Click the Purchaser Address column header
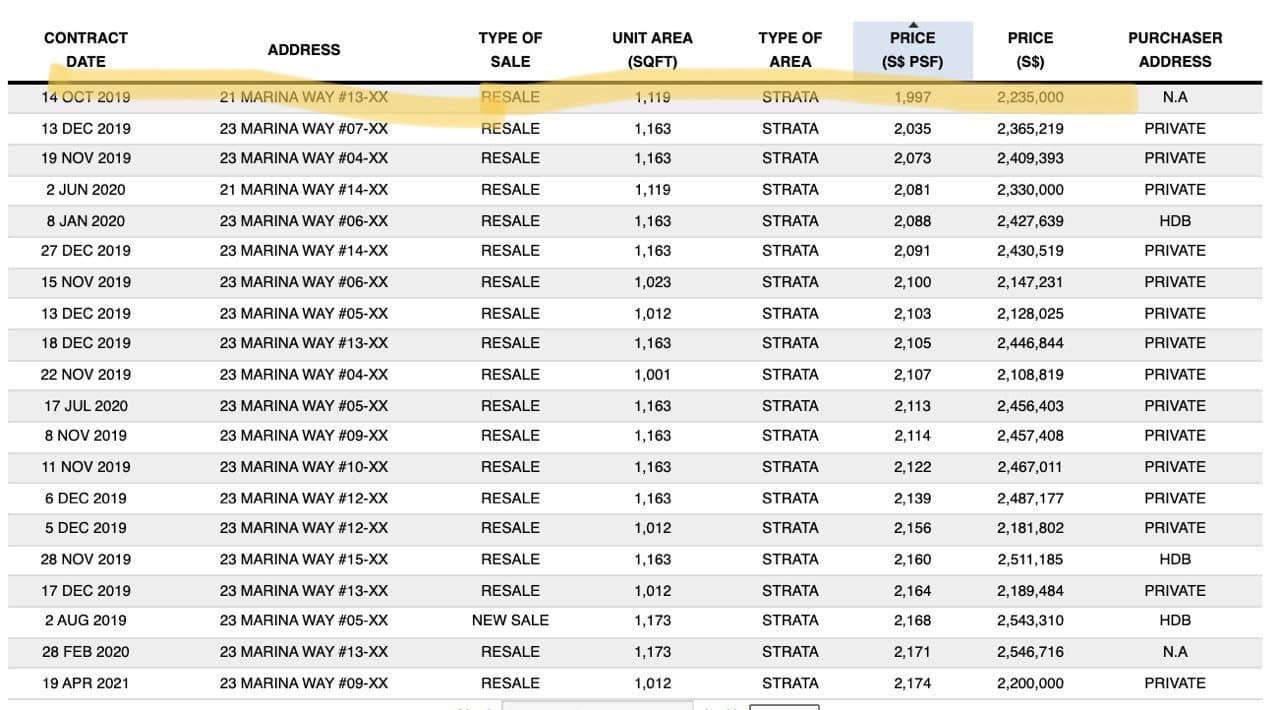 click(x=1175, y=50)
